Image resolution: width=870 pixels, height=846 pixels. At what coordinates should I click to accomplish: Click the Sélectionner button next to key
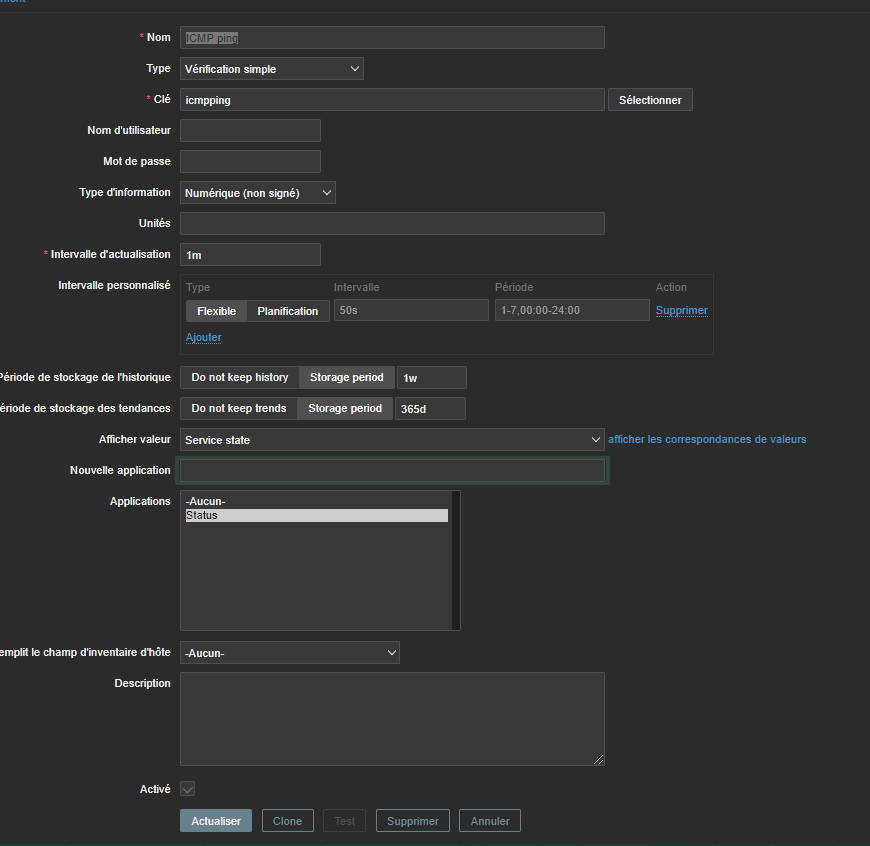[x=650, y=100]
